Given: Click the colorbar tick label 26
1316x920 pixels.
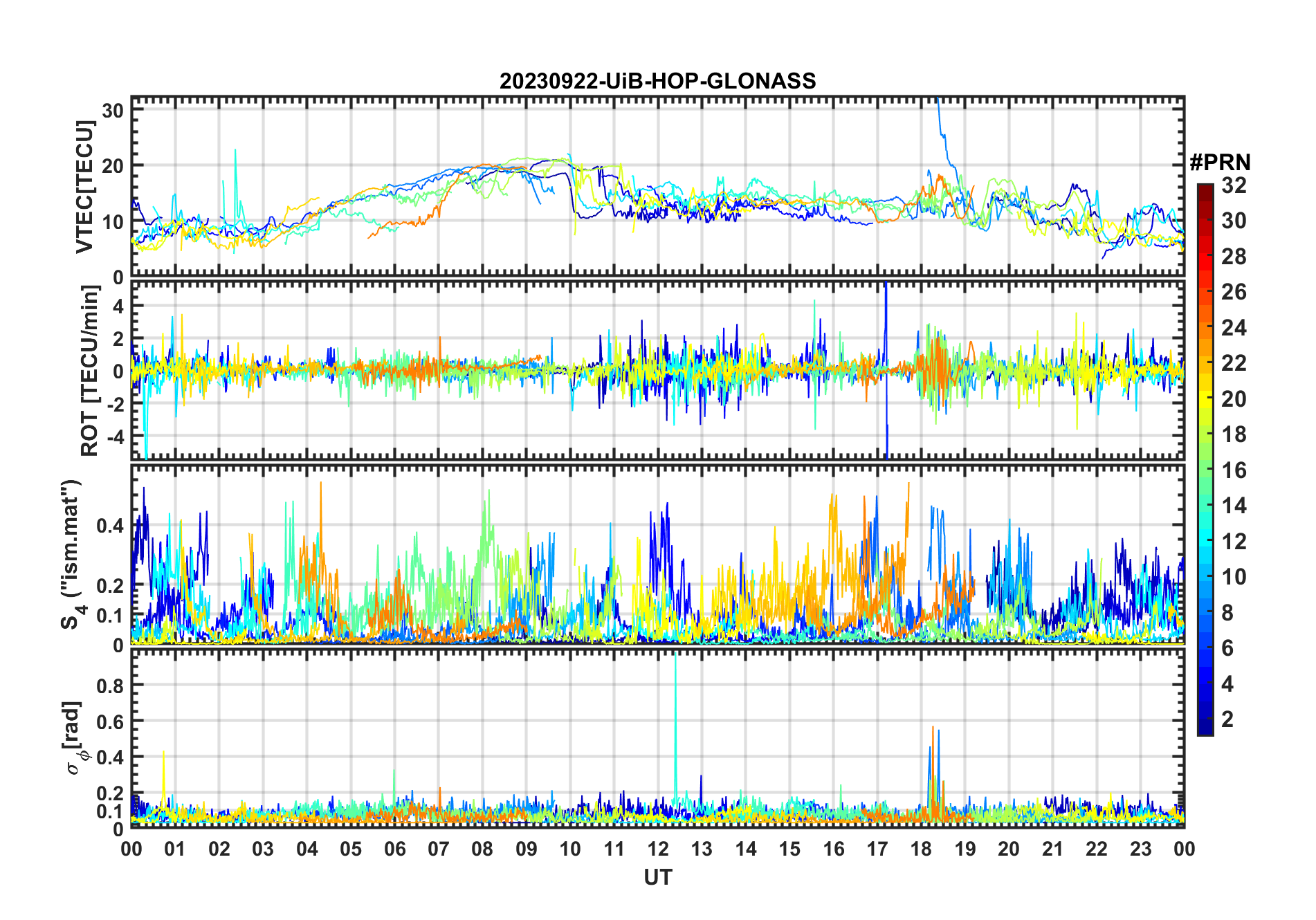Looking at the screenshot, I should 1234,292.
